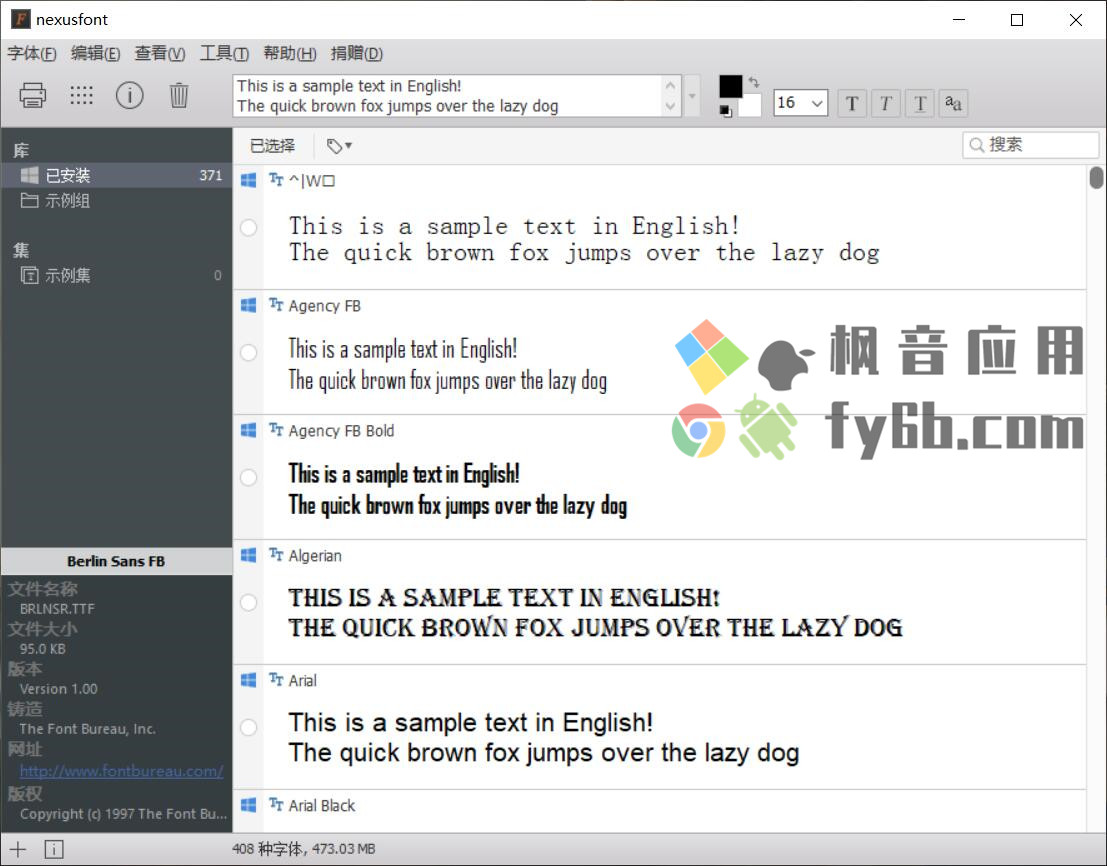Image resolution: width=1107 pixels, height=866 pixels.
Task: Click Windows icon beside ^|W font
Action: [x=249, y=180]
